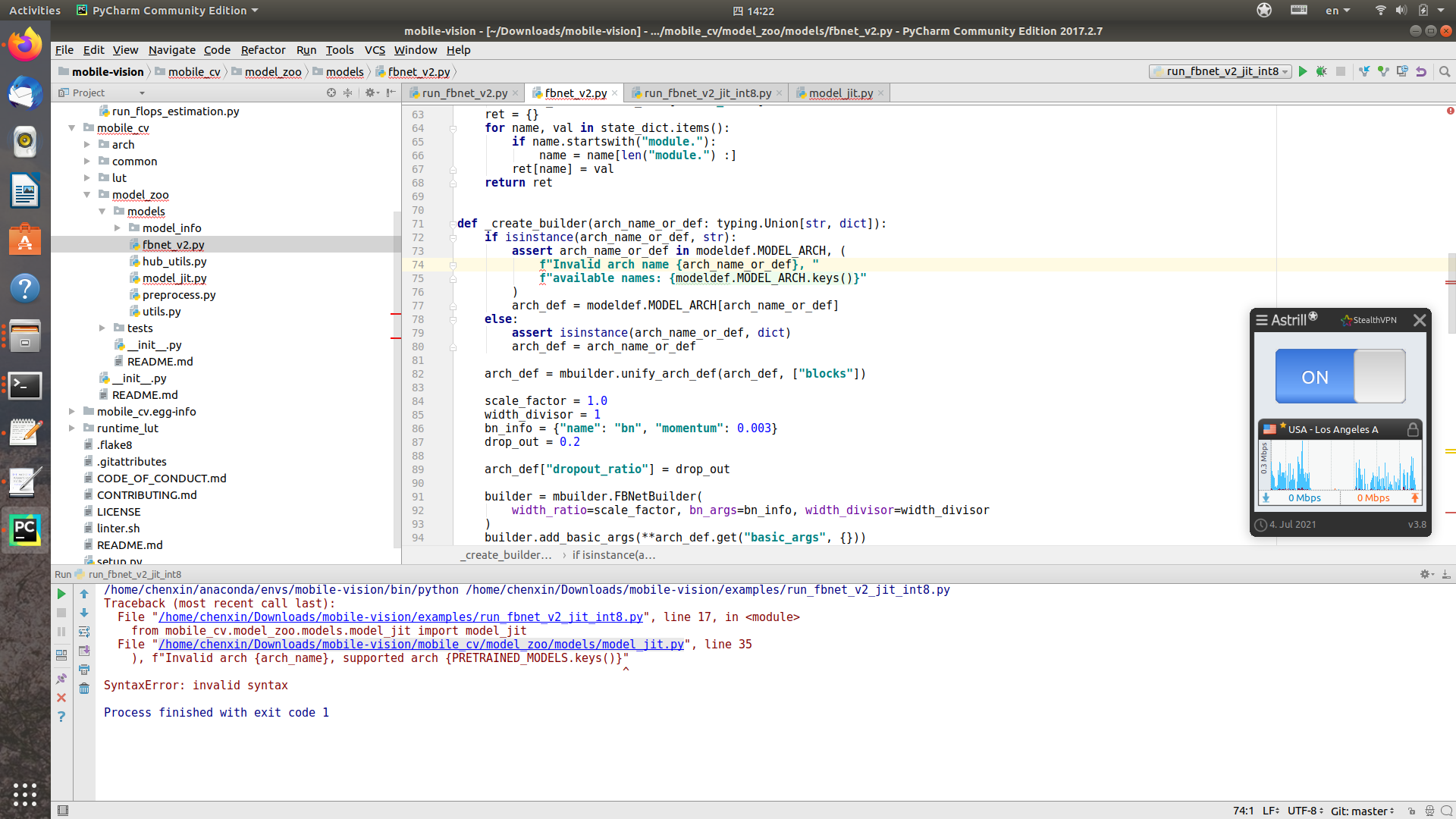The width and height of the screenshot is (1456, 819).
Task: Open the Refactor menu
Action: [x=263, y=50]
